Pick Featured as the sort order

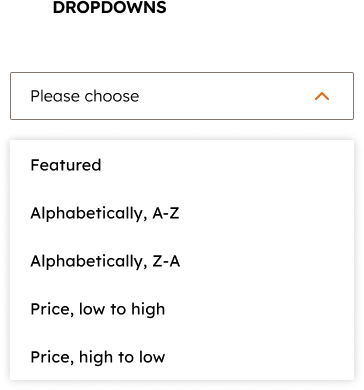(x=182, y=165)
